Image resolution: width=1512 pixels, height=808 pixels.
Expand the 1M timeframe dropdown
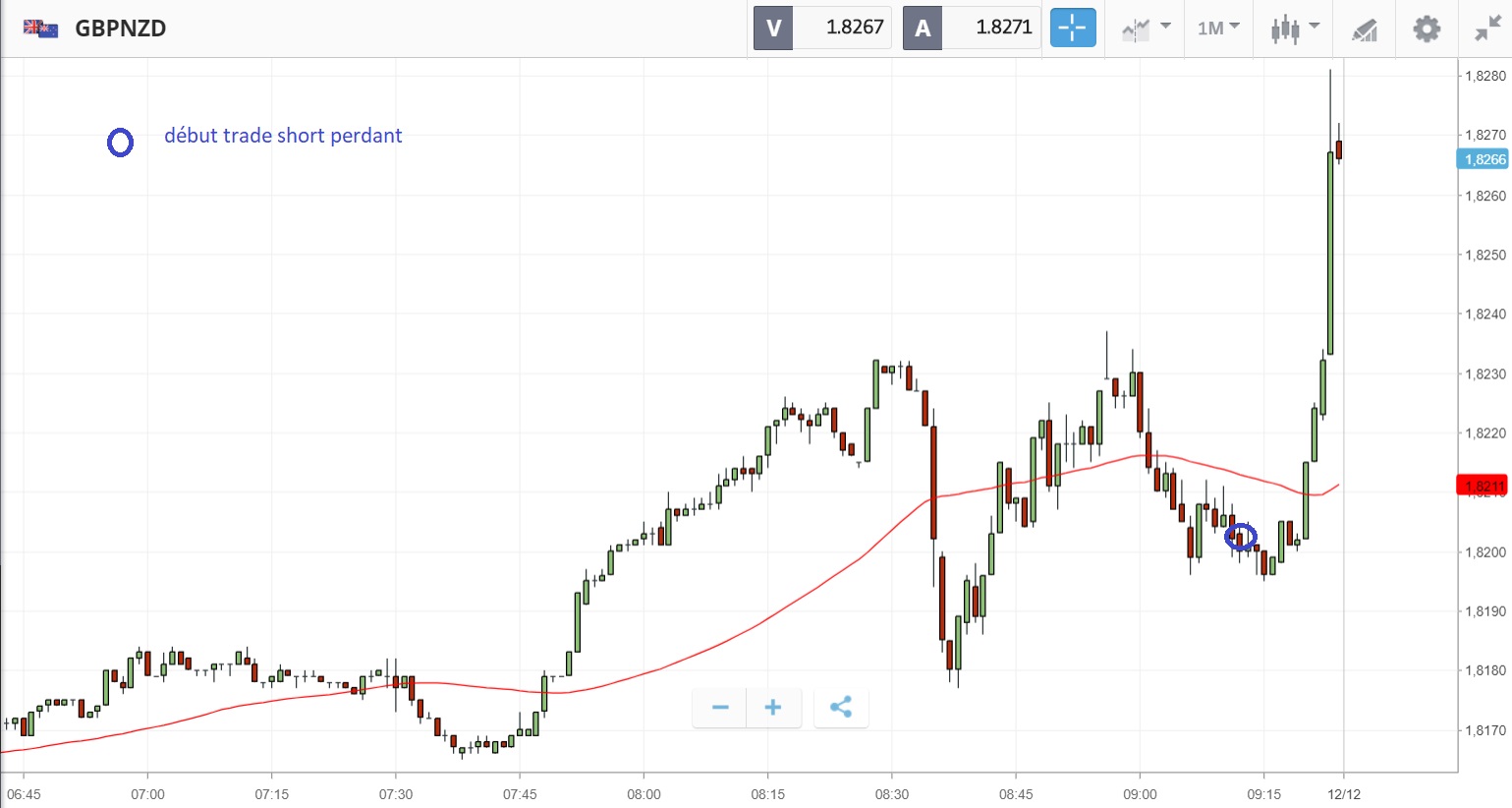[1218, 29]
